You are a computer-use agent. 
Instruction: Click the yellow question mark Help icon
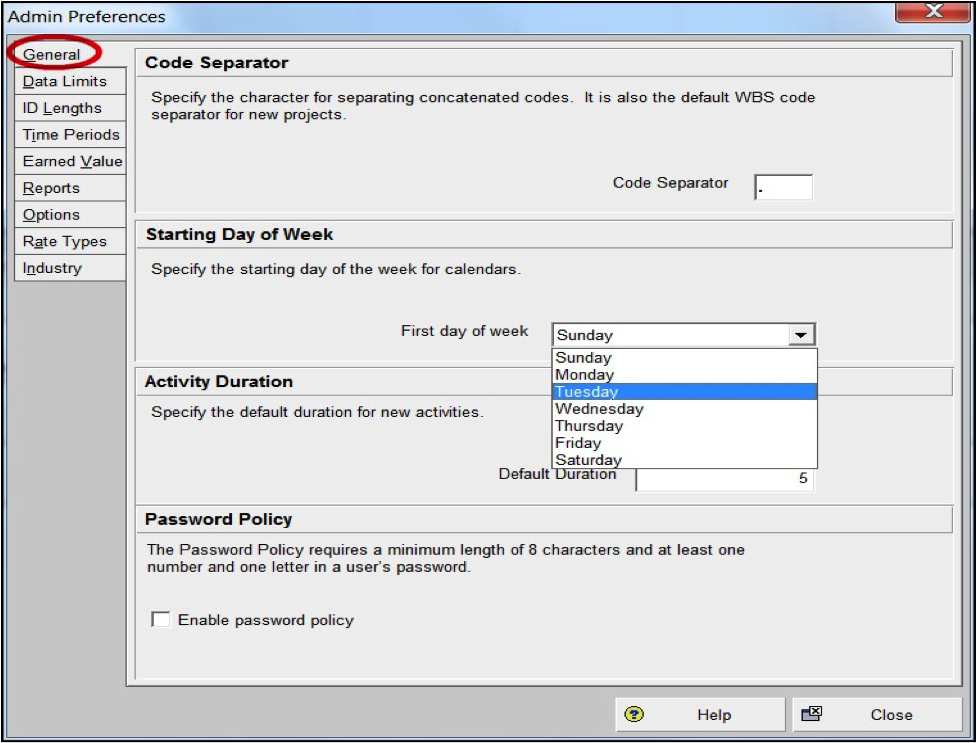[634, 714]
